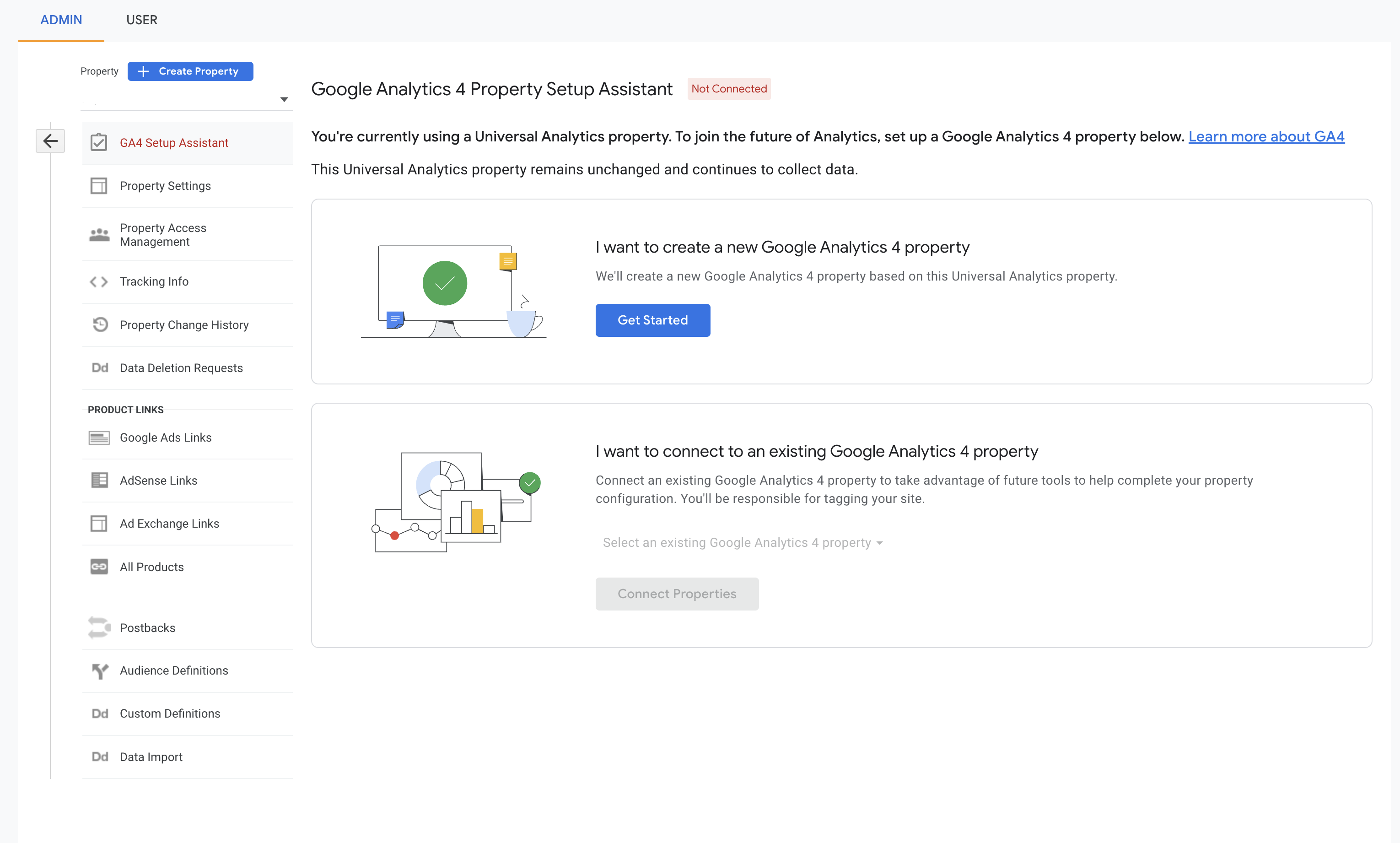Click the Property Change History clock icon
The height and width of the screenshot is (843, 1400).
(100, 324)
